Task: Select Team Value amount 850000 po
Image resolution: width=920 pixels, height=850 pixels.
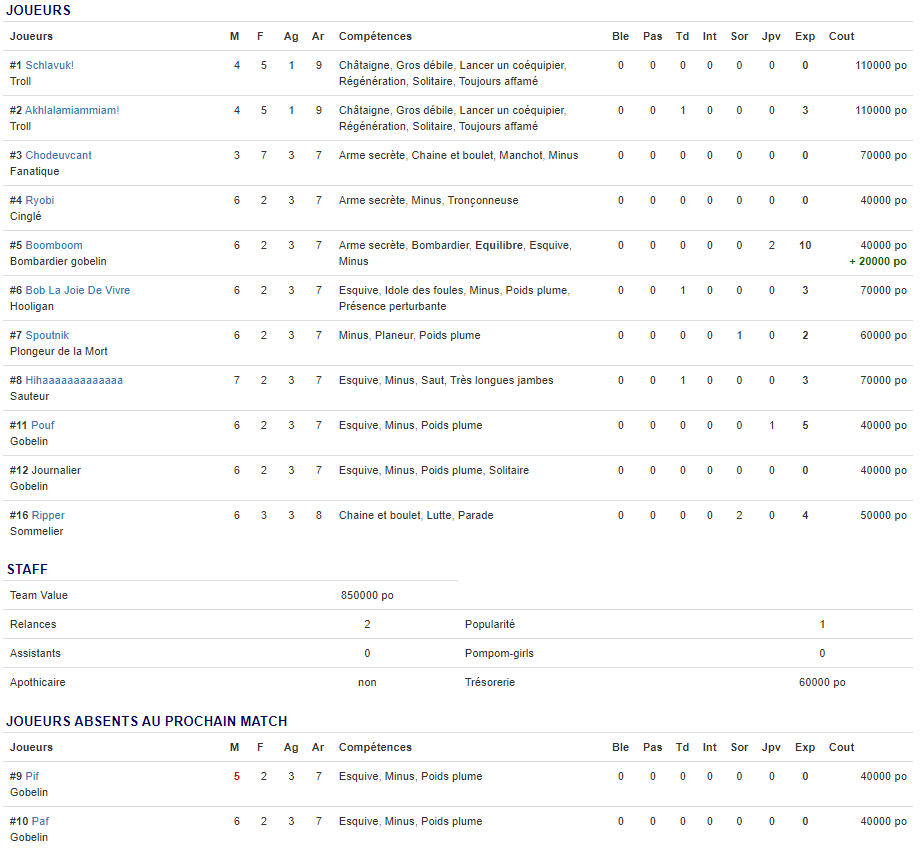Action: [367, 595]
